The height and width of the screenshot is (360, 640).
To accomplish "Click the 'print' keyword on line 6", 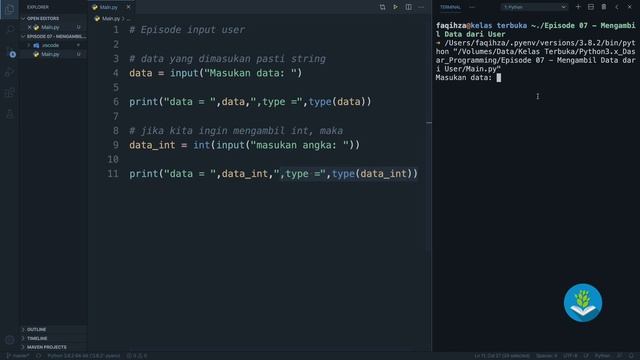I will point(143,102).
